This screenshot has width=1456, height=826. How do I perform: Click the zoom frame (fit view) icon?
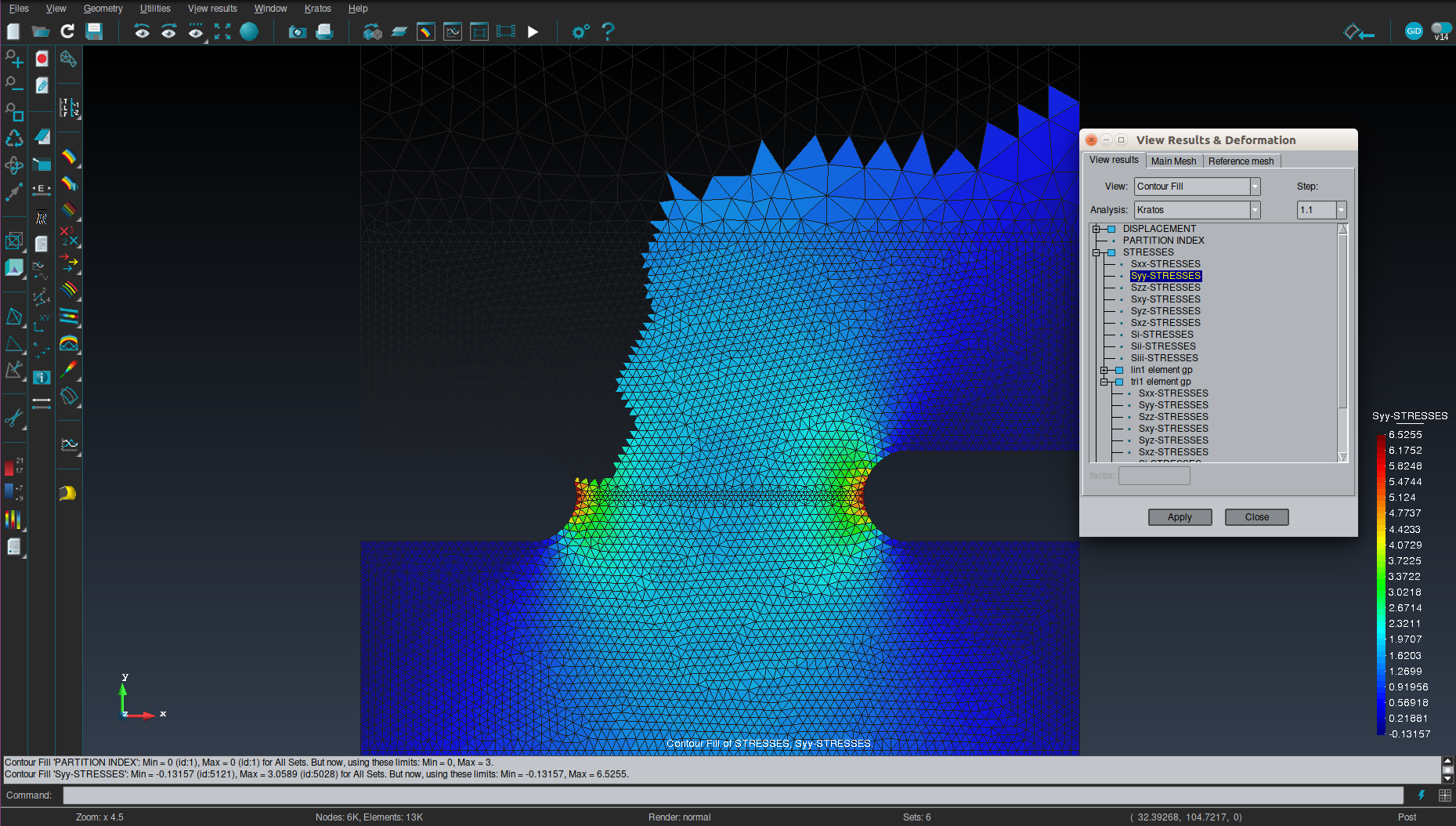pos(222,31)
